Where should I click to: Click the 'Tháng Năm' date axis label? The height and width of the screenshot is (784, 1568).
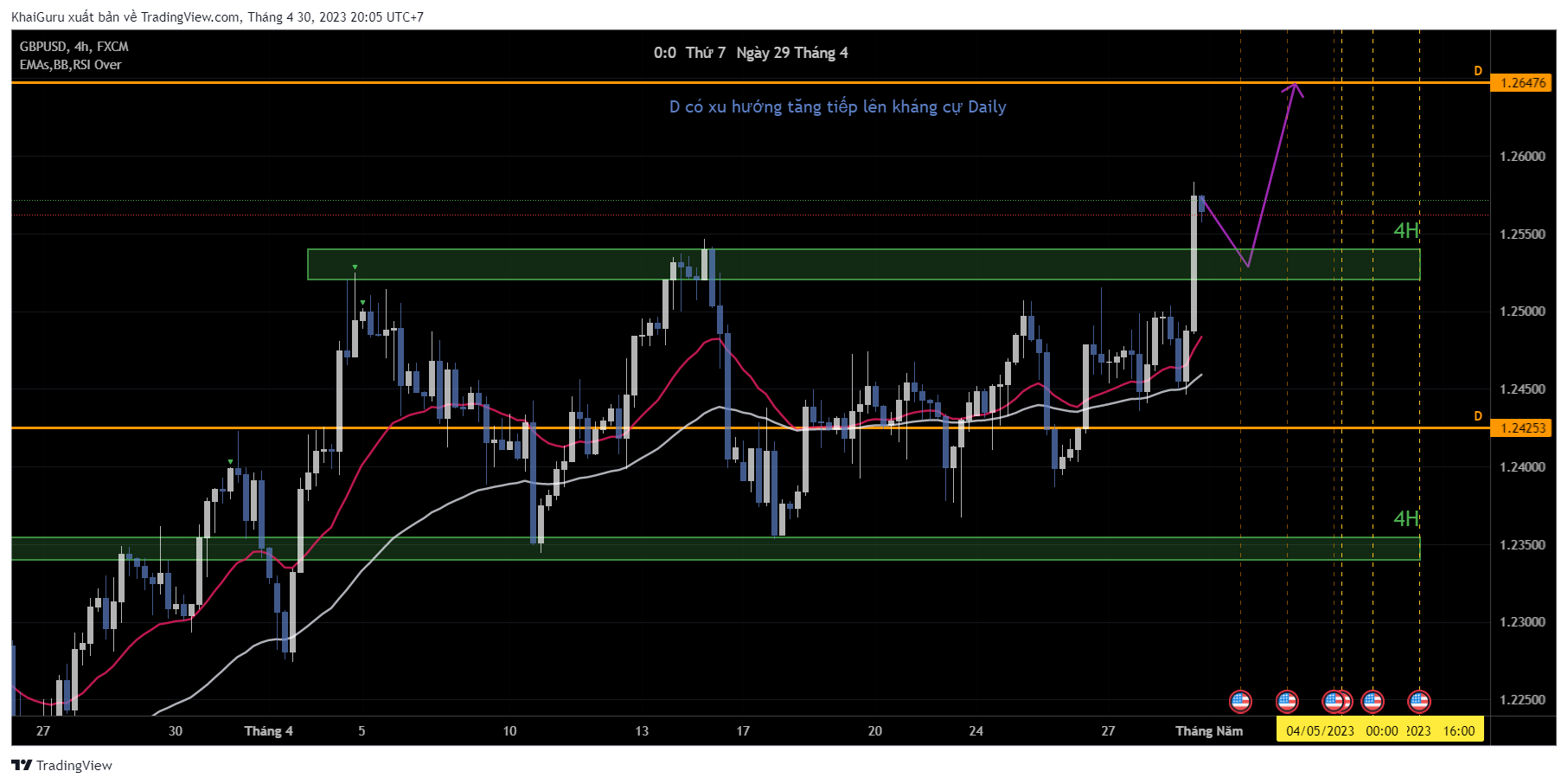point(1209,731)
